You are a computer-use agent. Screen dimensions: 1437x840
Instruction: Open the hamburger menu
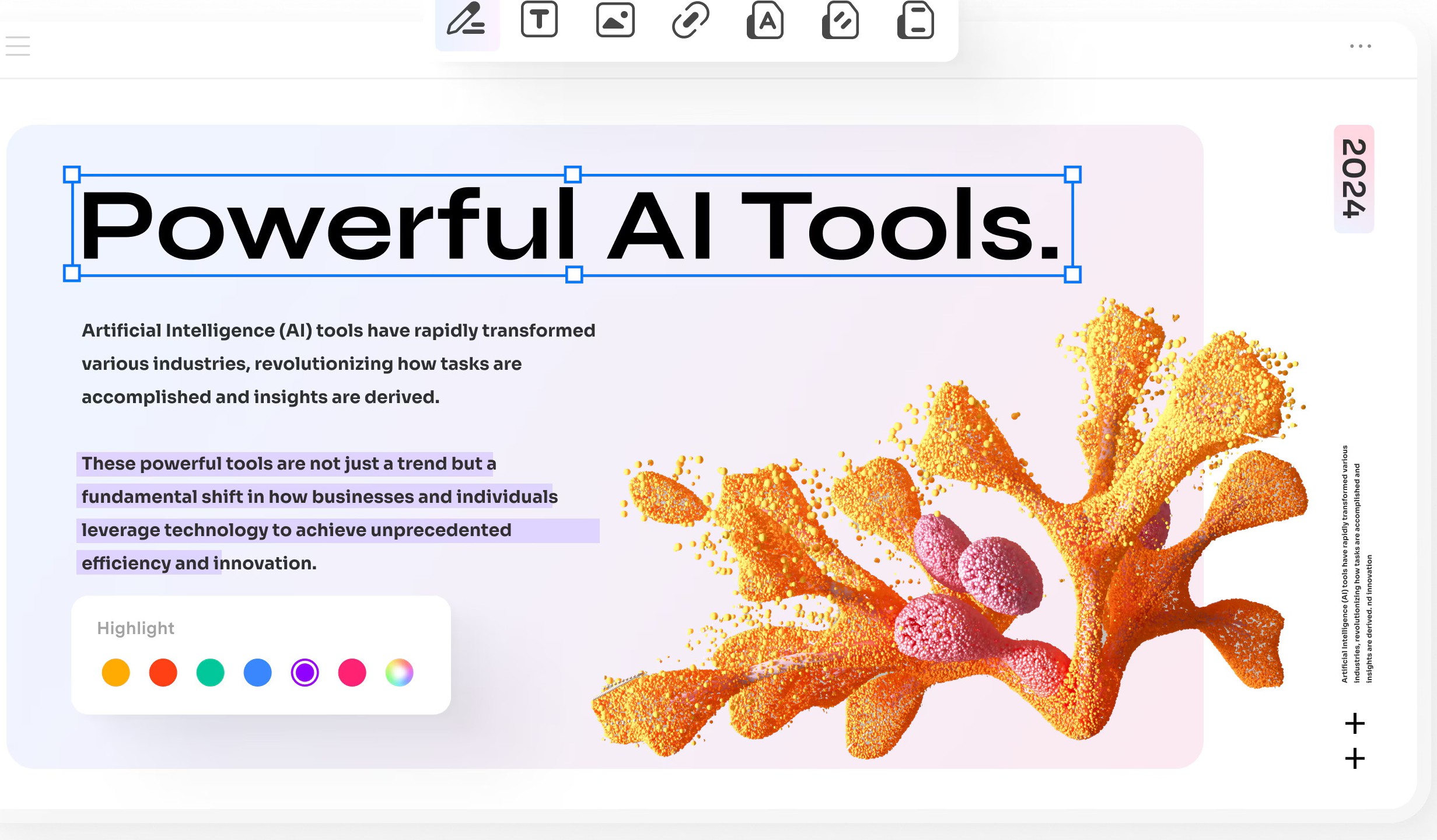click(x=18, y=46)
